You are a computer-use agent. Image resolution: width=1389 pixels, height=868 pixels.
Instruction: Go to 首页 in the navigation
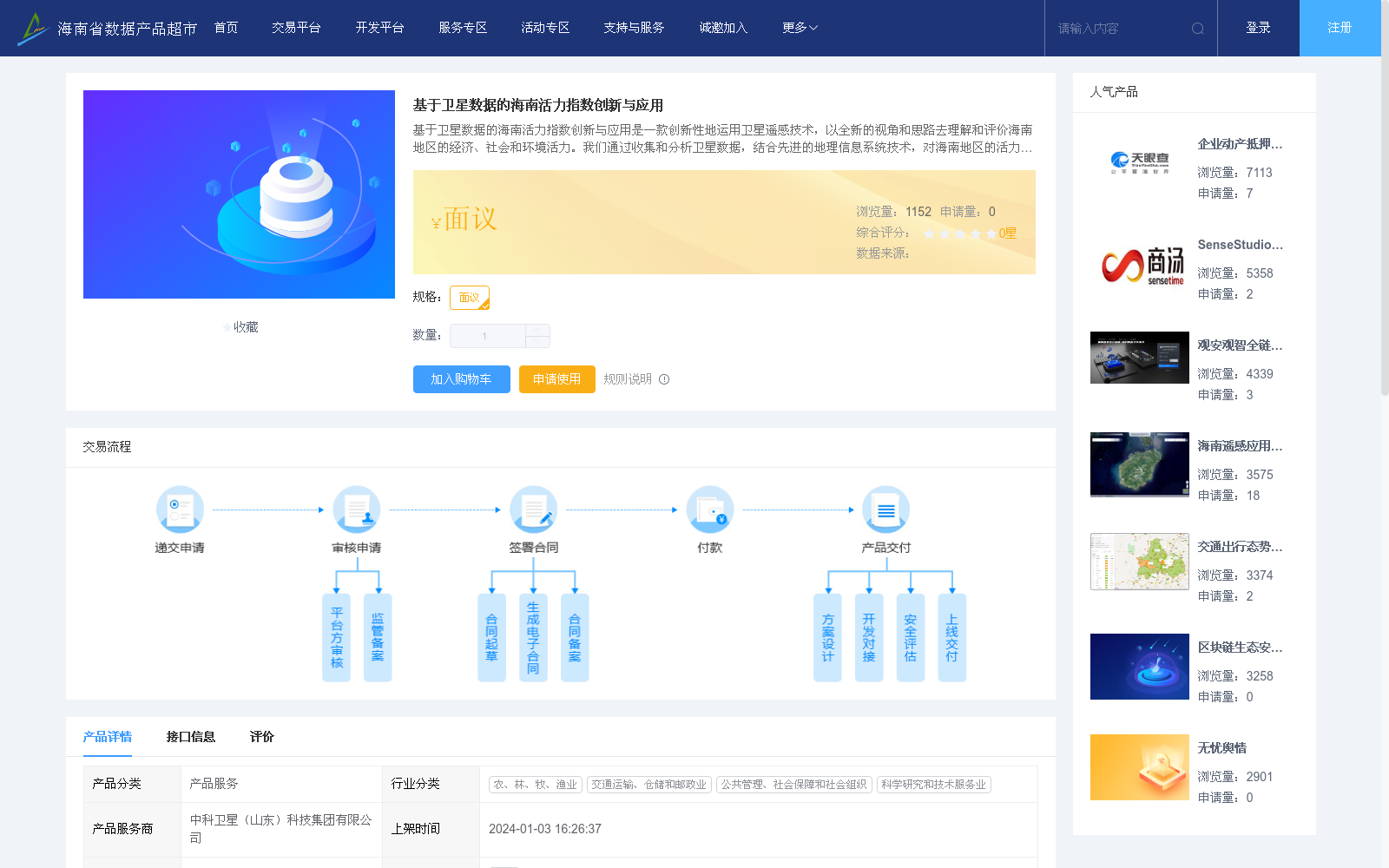[x=226, y=28]
